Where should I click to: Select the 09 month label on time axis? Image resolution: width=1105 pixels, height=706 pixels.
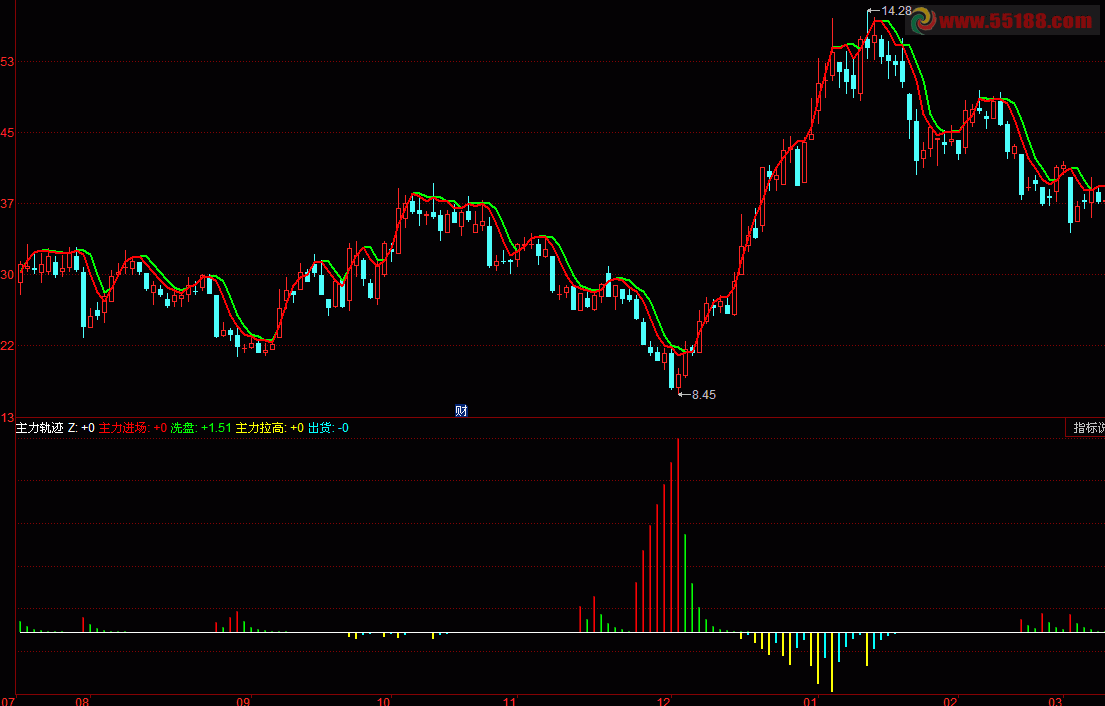(243, 701)
